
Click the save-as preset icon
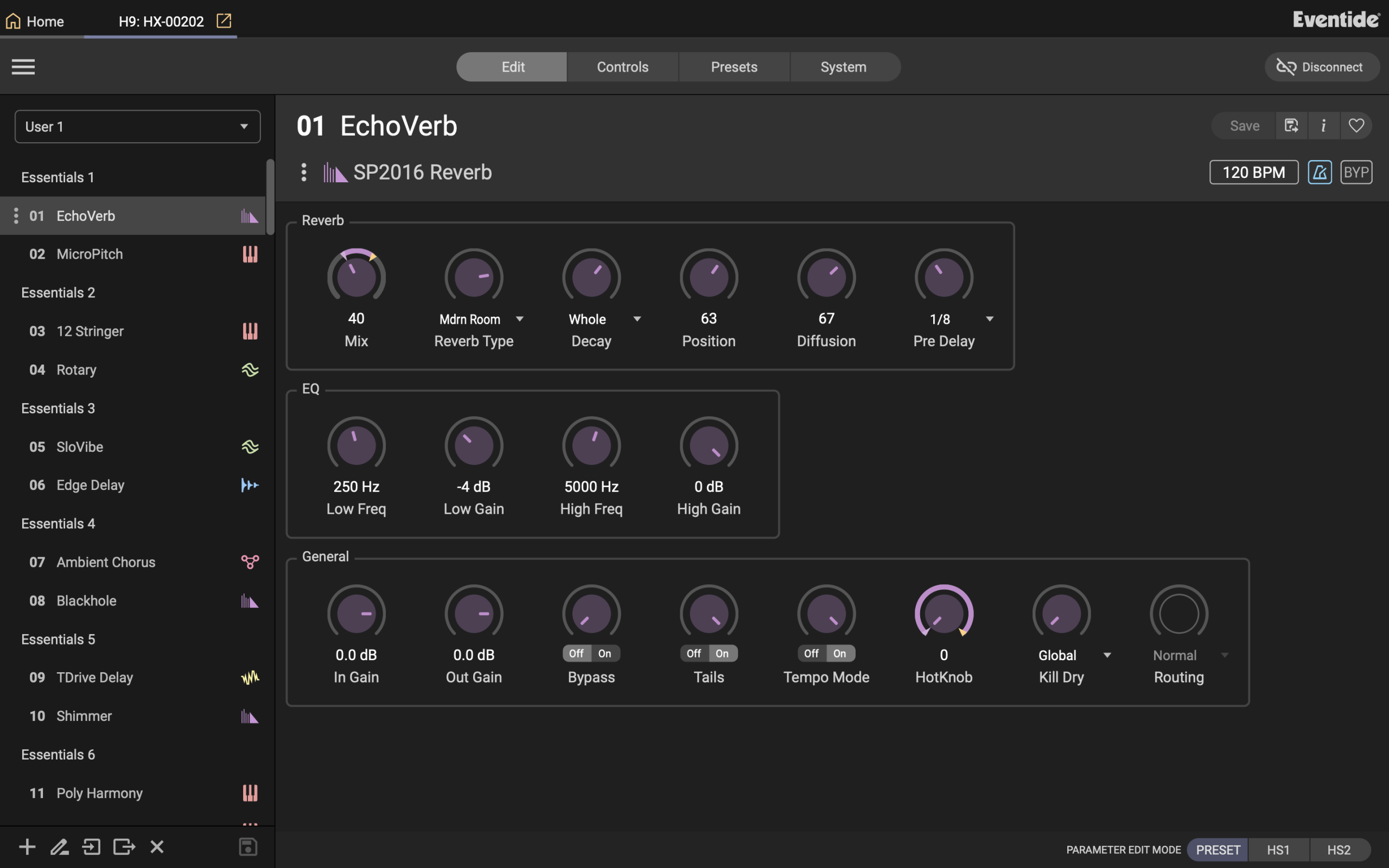pos(1291,126)
